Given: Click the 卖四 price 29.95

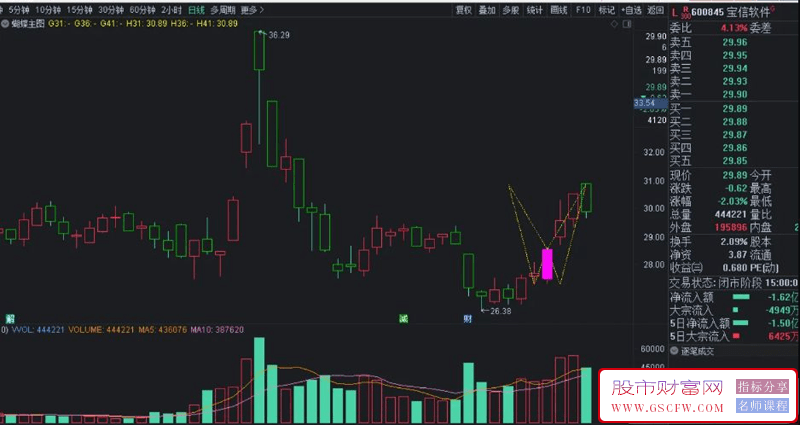Looking at the screenshot, I should point(735,55).
